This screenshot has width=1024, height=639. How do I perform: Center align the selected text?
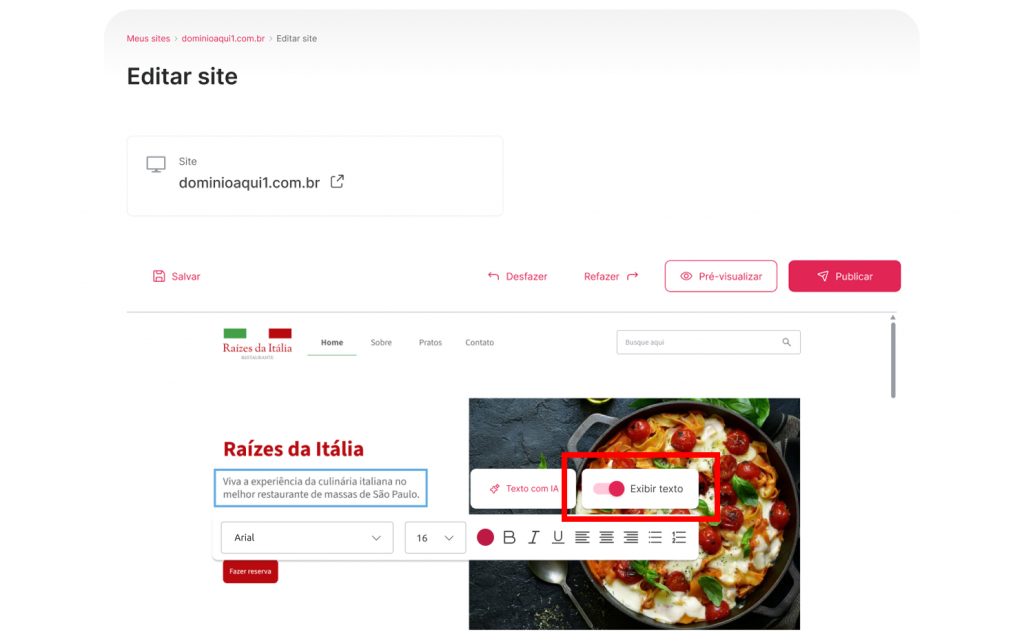pyautogui.click(x=606, y=537)
